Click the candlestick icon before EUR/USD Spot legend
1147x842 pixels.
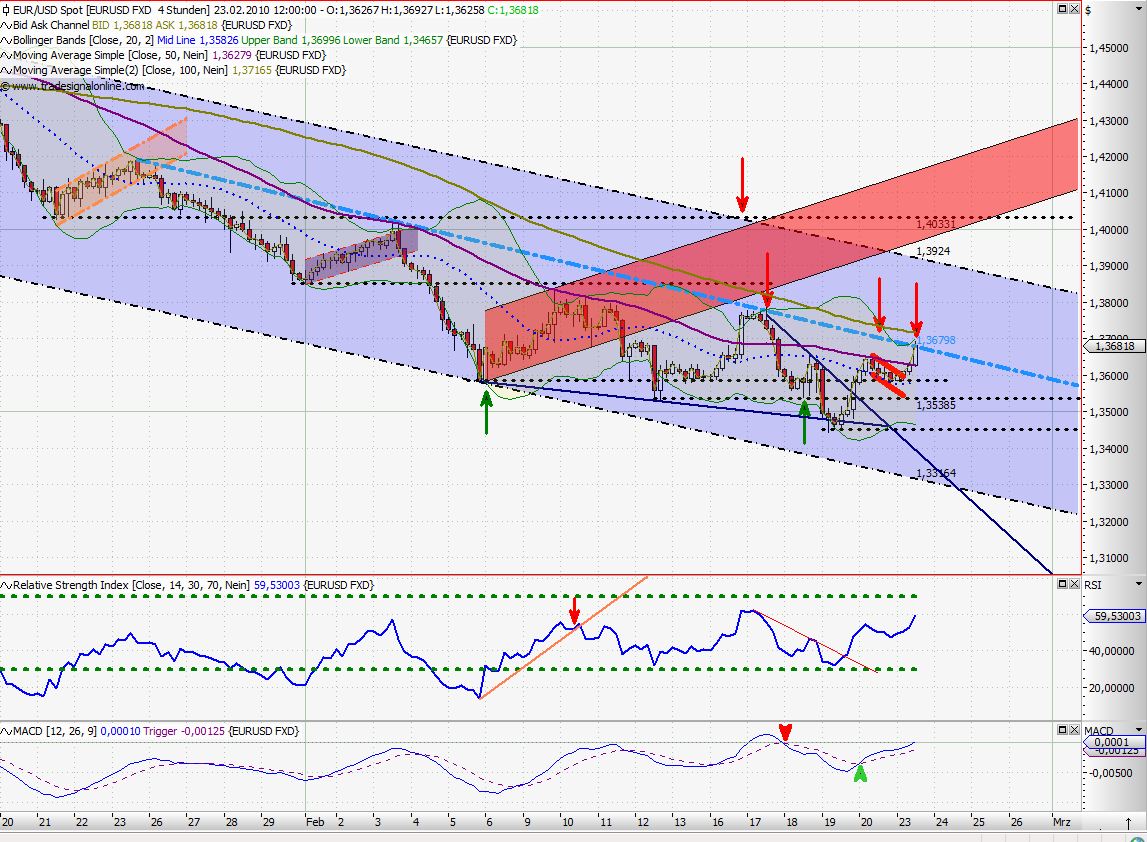(x=6, y=10)
